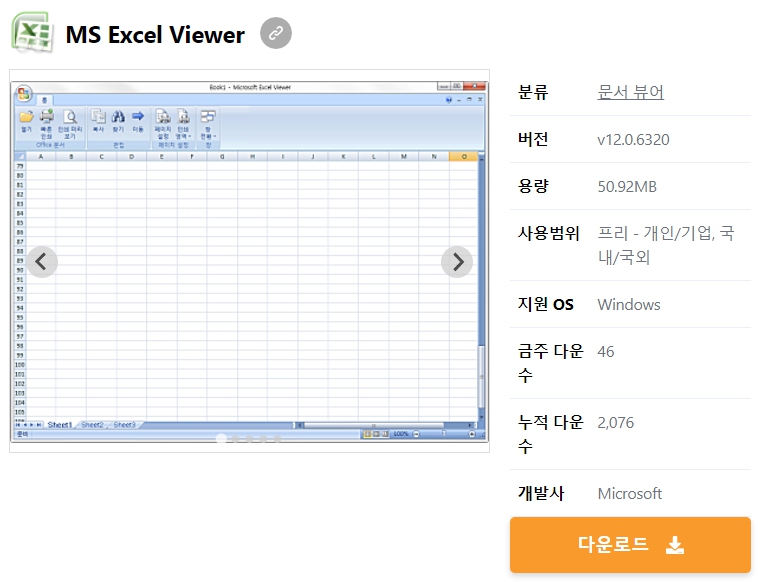Viewport: 760px width, 582px height.
Task: Open the 창 전환 switch windows dropdown in the preview
Action: (x=208, y=124)
